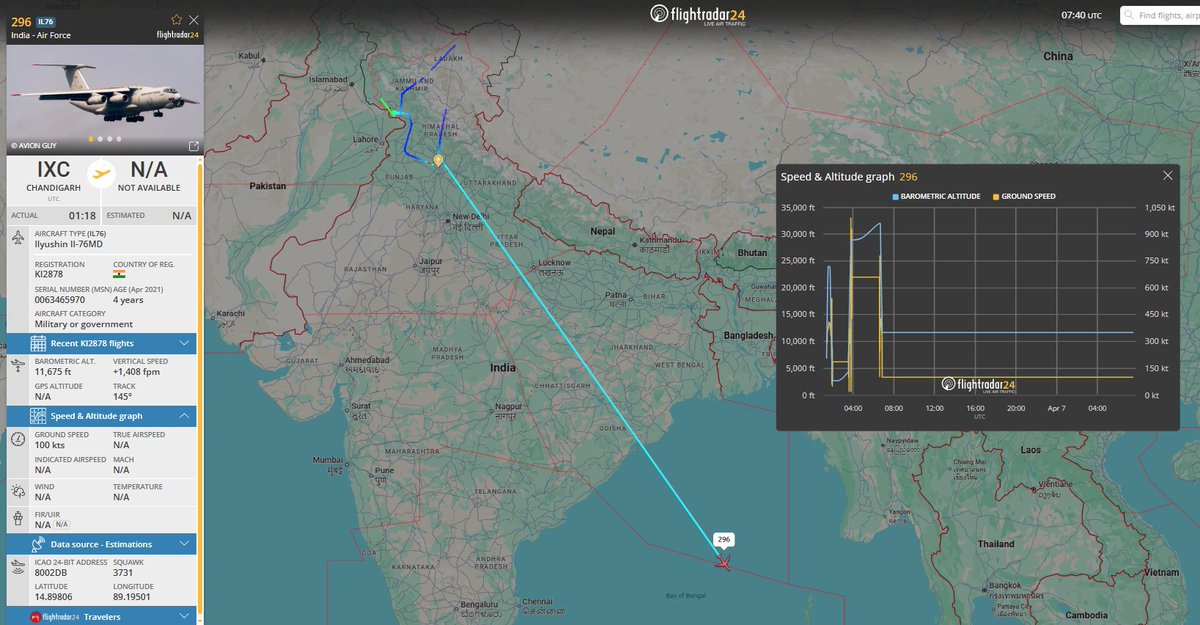Click the yellow airplane route icon

(101, 174)
